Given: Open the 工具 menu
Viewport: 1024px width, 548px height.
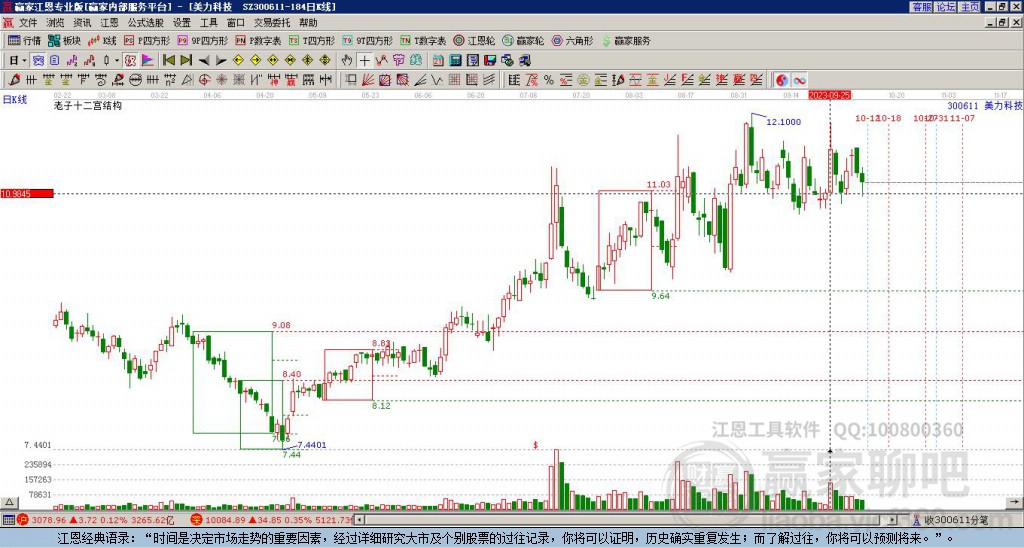Looking at the screenshot, I should [209, 23].
